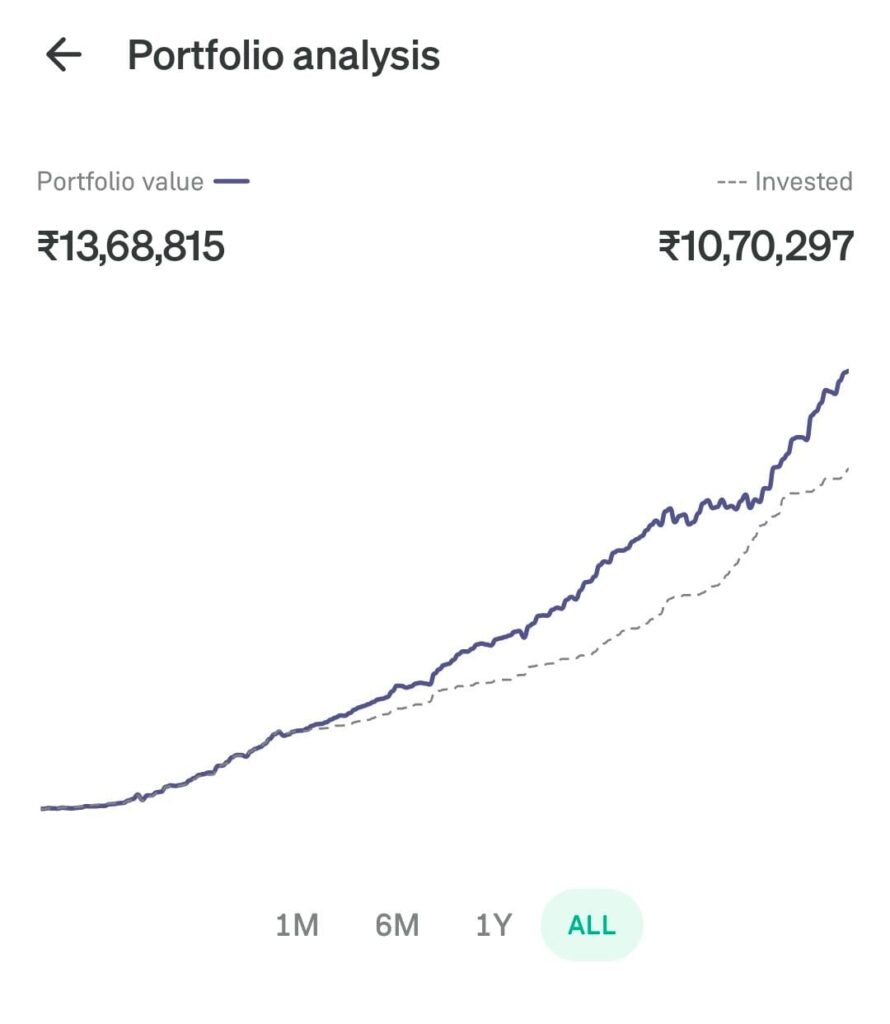Select the ALL time range pill
890x1024 pixels.
(592, 925)
